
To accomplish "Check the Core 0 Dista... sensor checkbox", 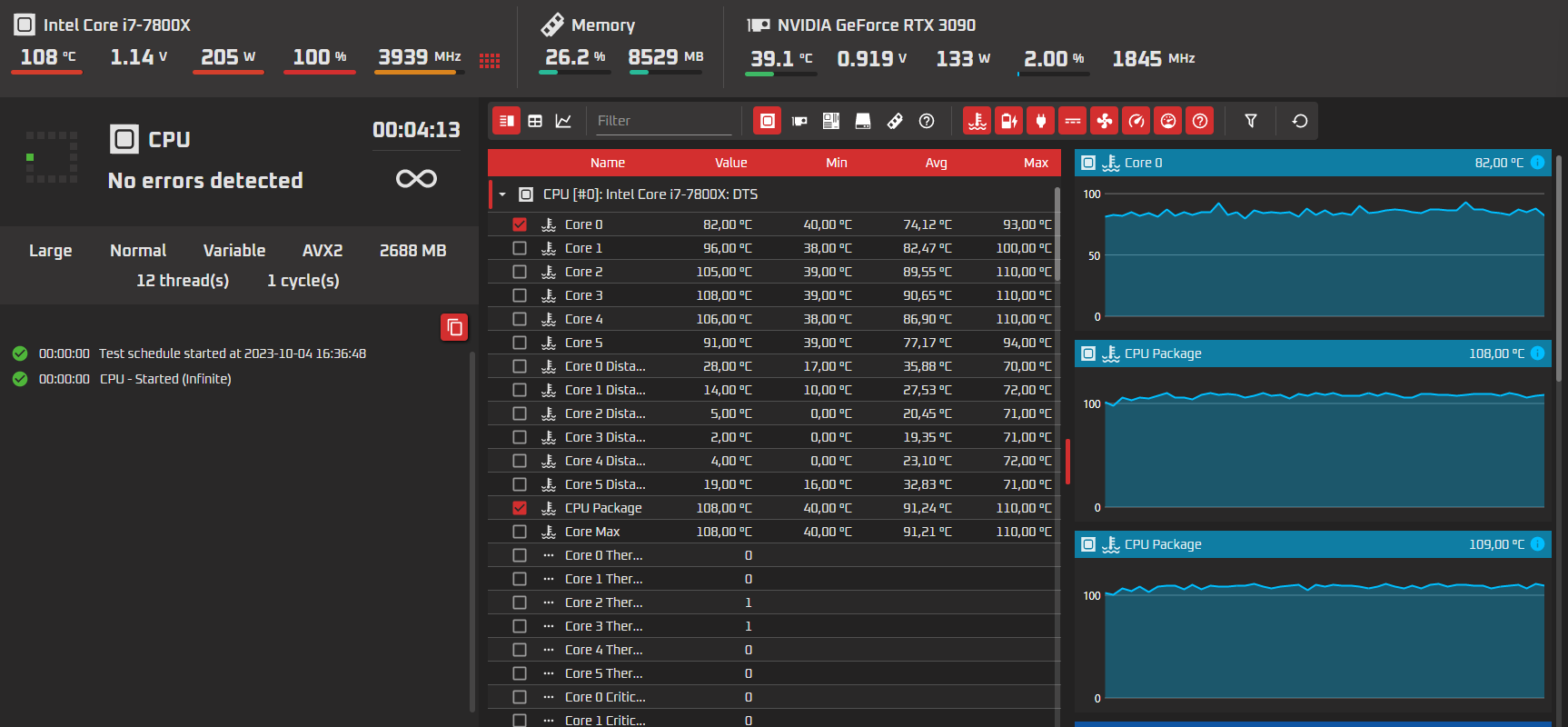I will (x=520, y=366).
